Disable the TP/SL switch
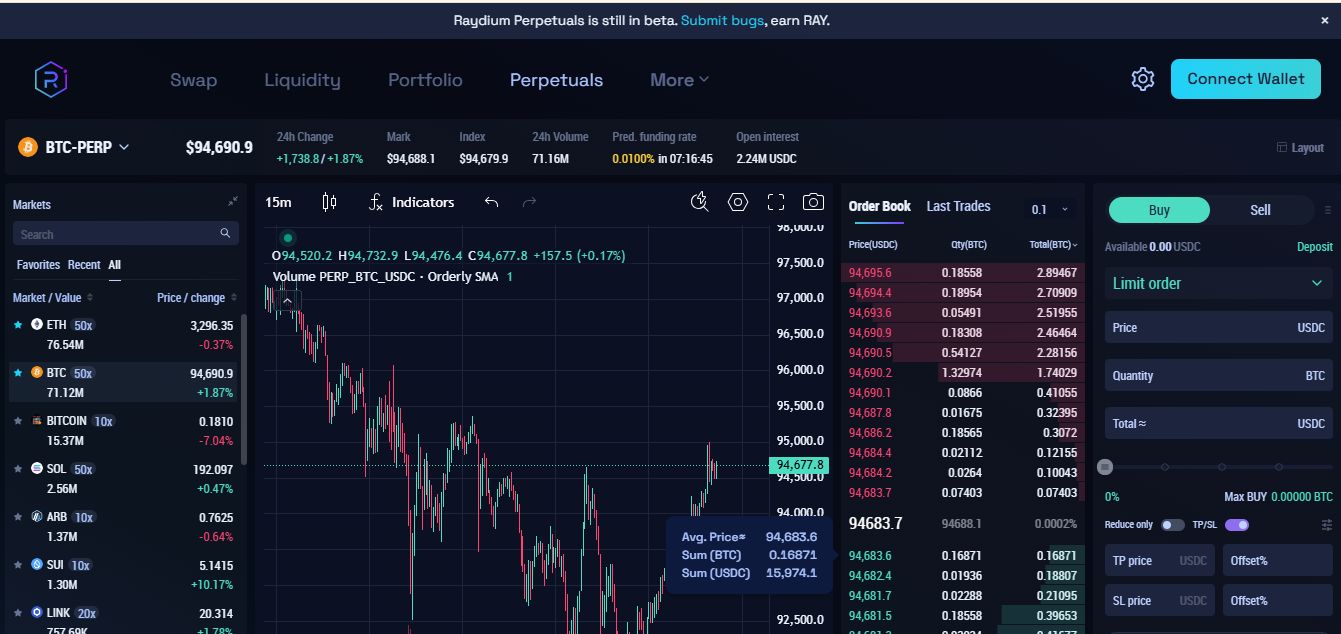 click(x=1237, y=525)
